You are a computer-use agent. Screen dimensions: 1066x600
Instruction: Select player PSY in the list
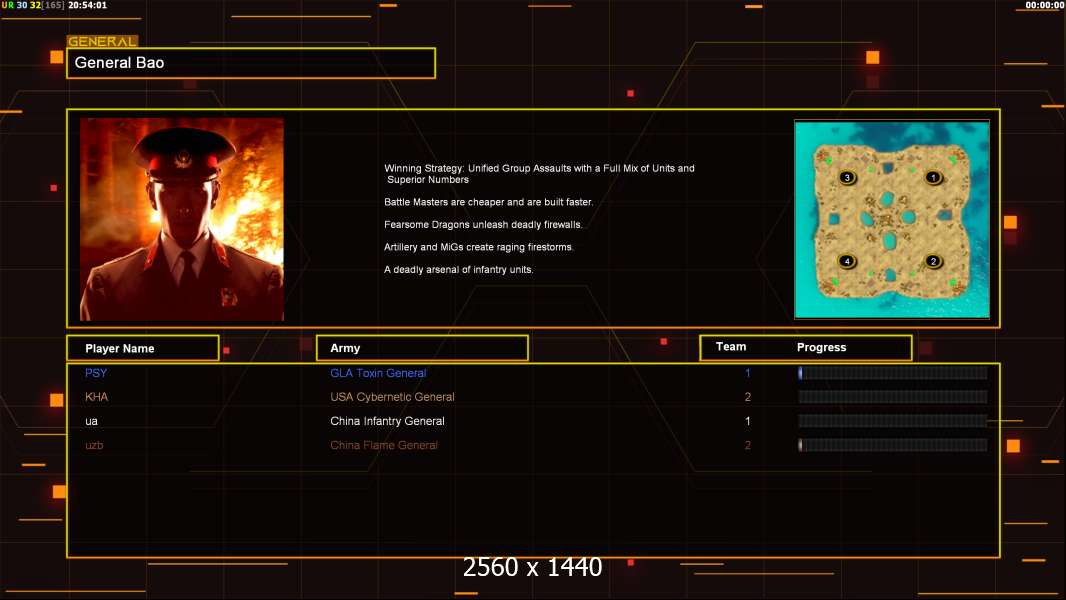pos(96,373)
